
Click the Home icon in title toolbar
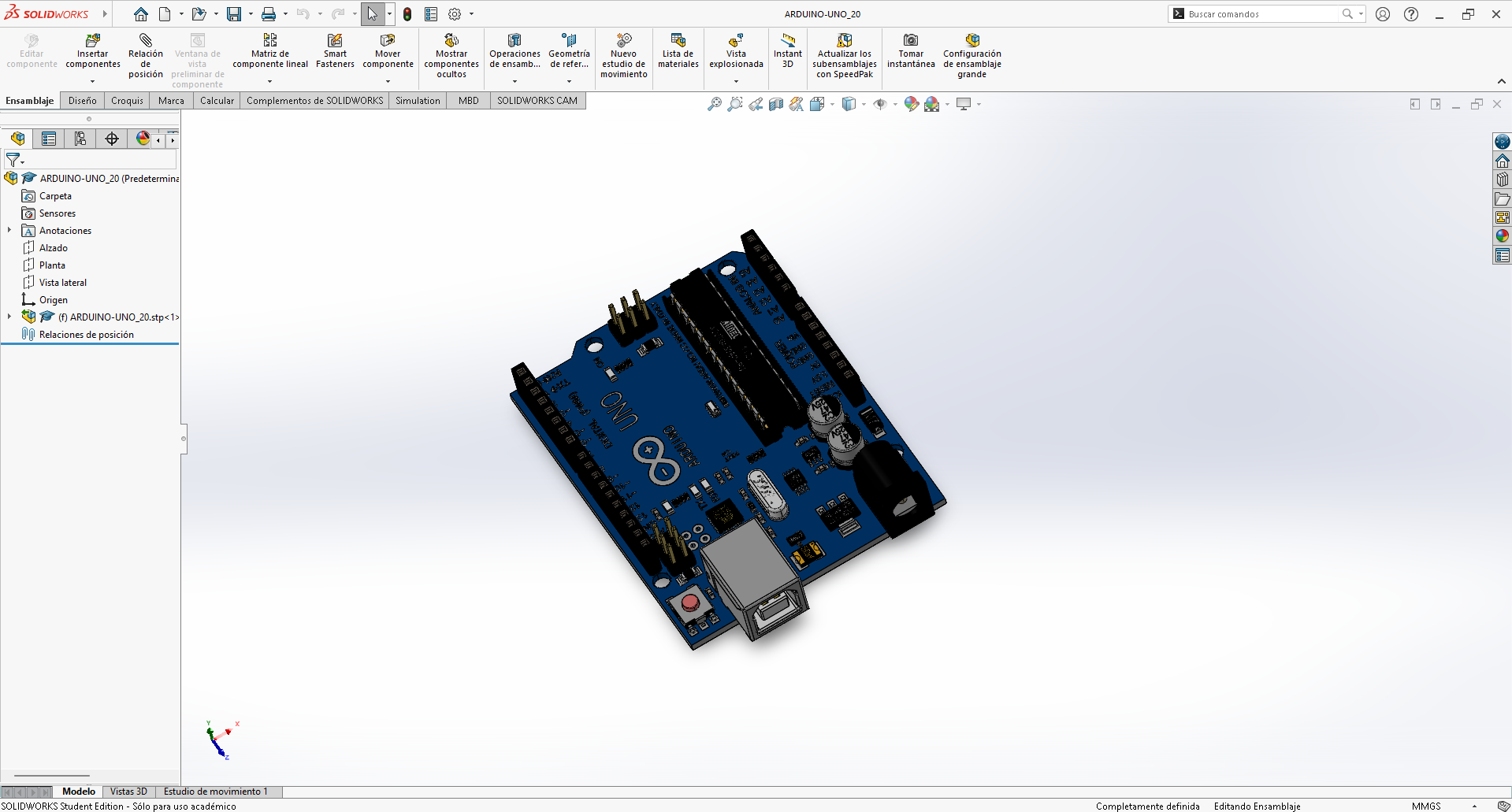tap(140, 14)
